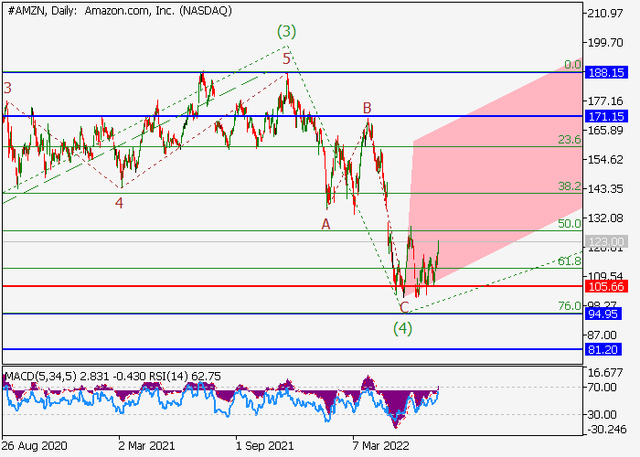This screenshot has width=640, height=457.
Task: Click the '26 Aug 2020' date label
Action: tap(34, 446)
